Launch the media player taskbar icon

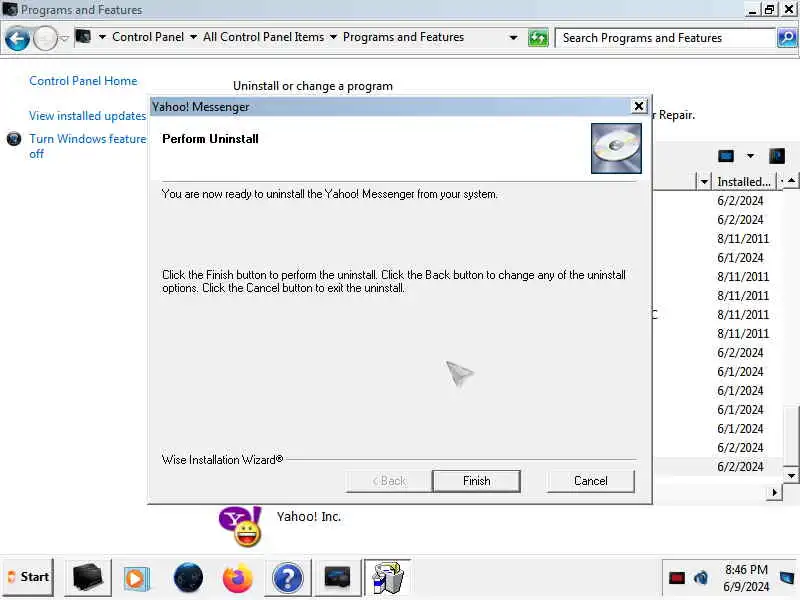click(136, 579)
